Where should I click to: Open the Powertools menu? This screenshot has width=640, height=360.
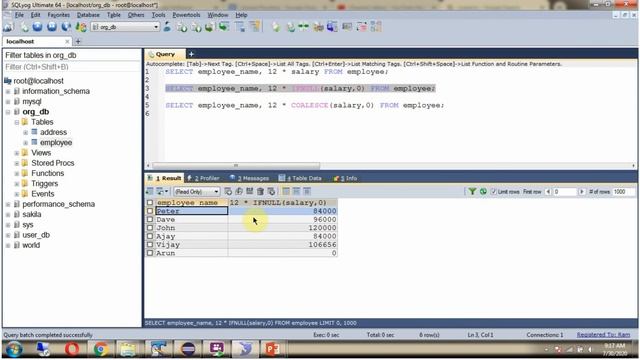(186, 15)
